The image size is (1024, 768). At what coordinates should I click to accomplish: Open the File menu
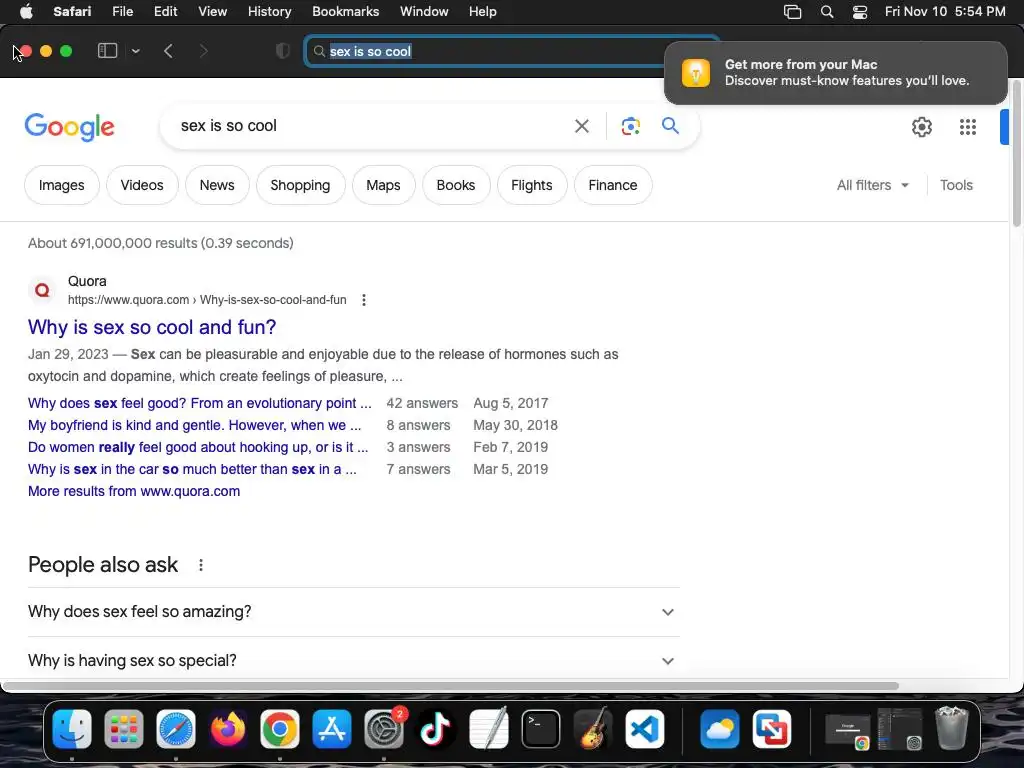point(122,12)
